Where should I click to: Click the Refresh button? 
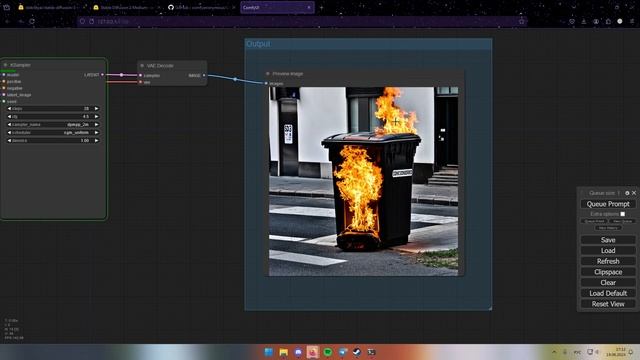click(608, 261)
